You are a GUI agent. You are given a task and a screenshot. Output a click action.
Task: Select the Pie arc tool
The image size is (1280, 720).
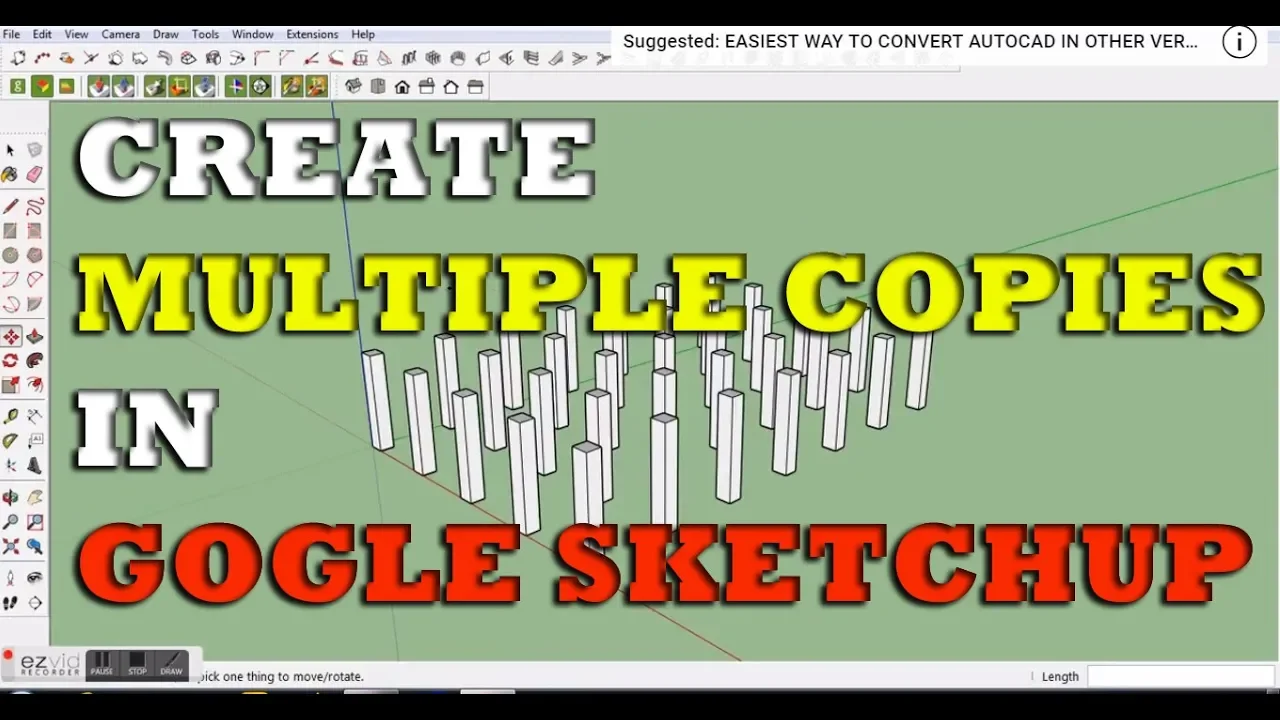(35, 304)
